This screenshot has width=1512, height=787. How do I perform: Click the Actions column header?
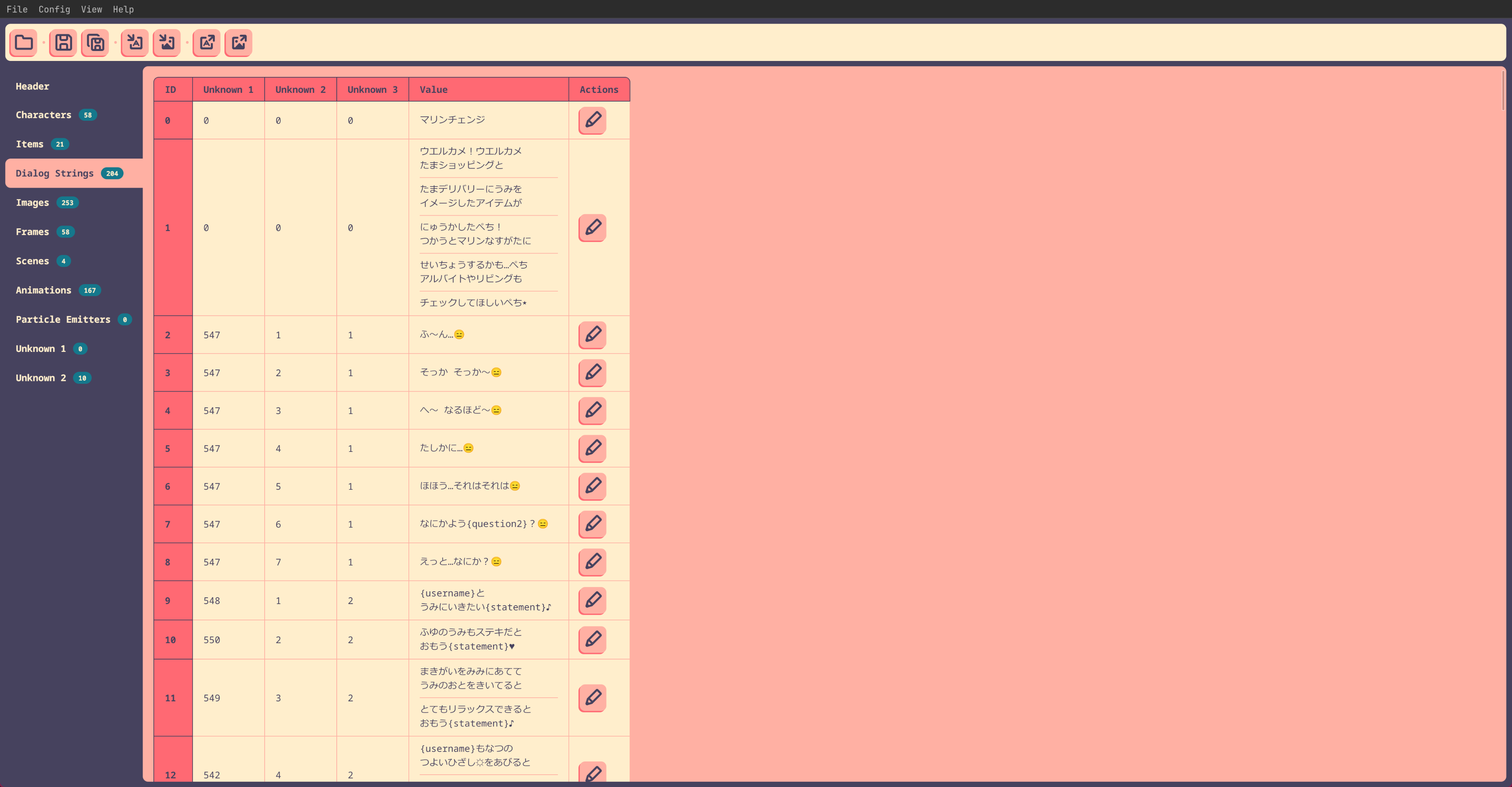point(599,89)
